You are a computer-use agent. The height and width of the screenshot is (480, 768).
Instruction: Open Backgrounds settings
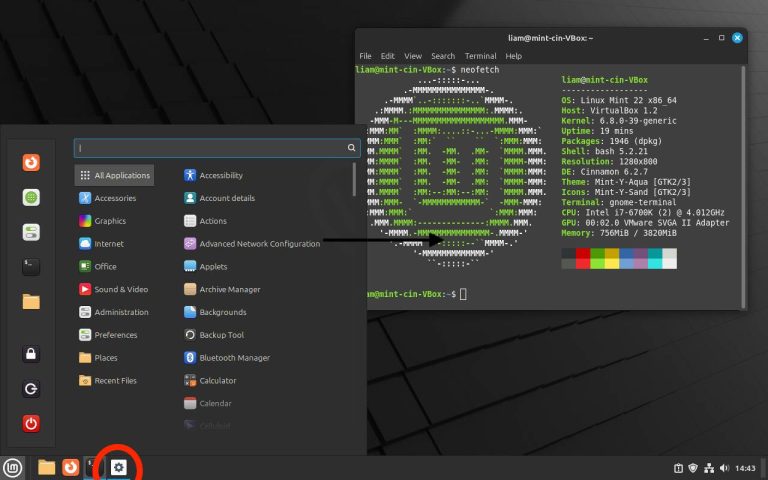(x=215, y=312)
